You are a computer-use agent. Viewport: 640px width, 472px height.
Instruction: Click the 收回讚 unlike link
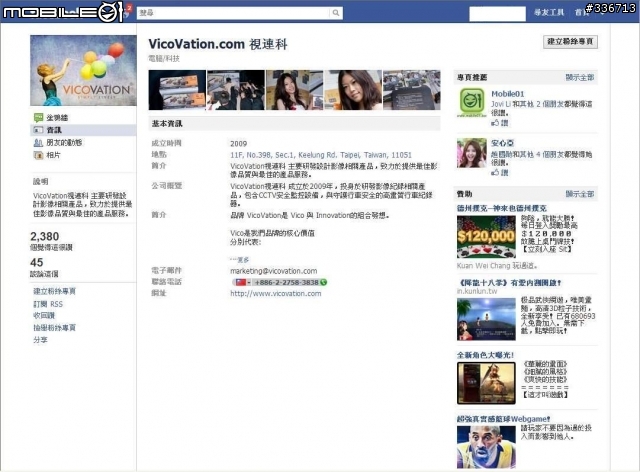(x=44, y=316)
